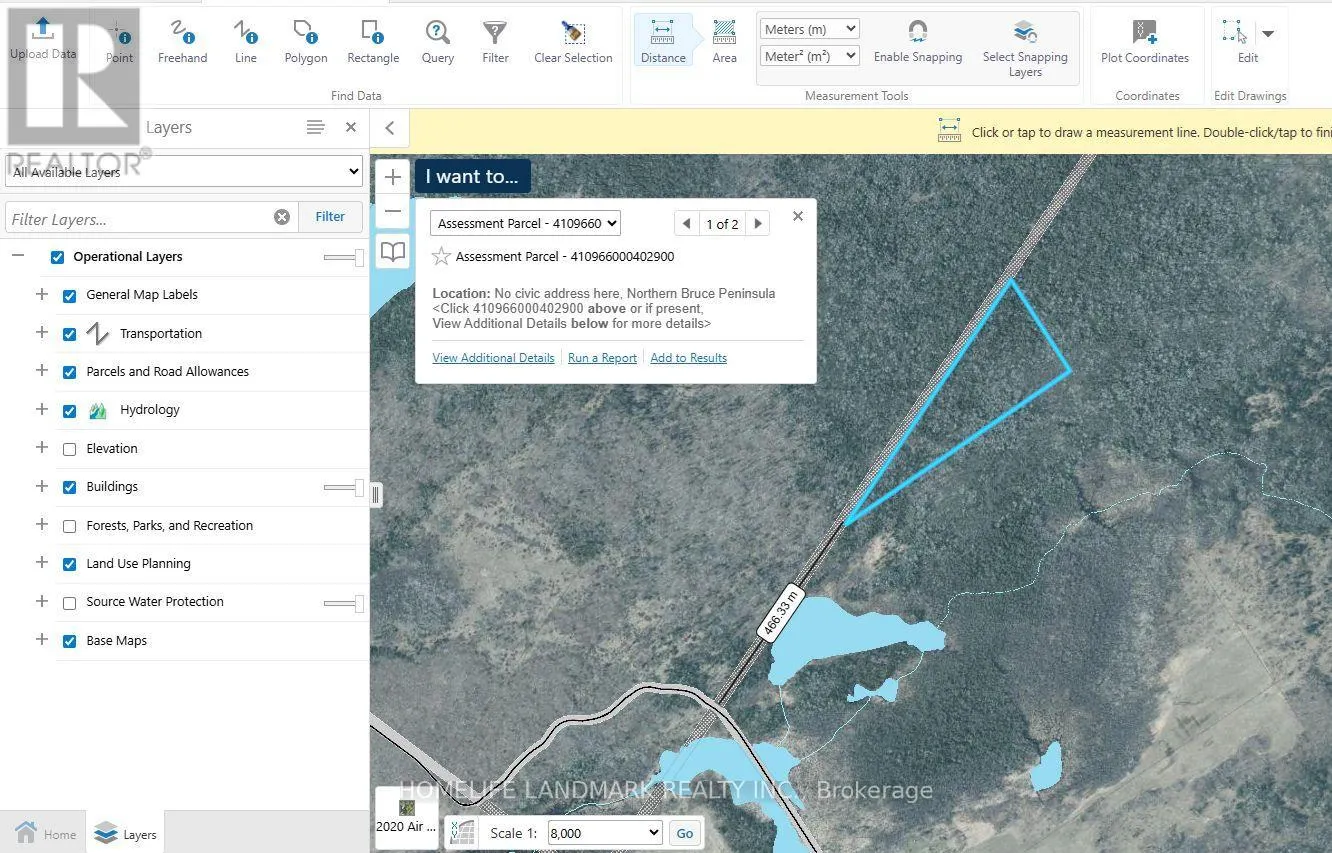Viewport: 1332px width, 853px height.
Task: Open Plot Coordinates tool
Action: (1144, 42)
